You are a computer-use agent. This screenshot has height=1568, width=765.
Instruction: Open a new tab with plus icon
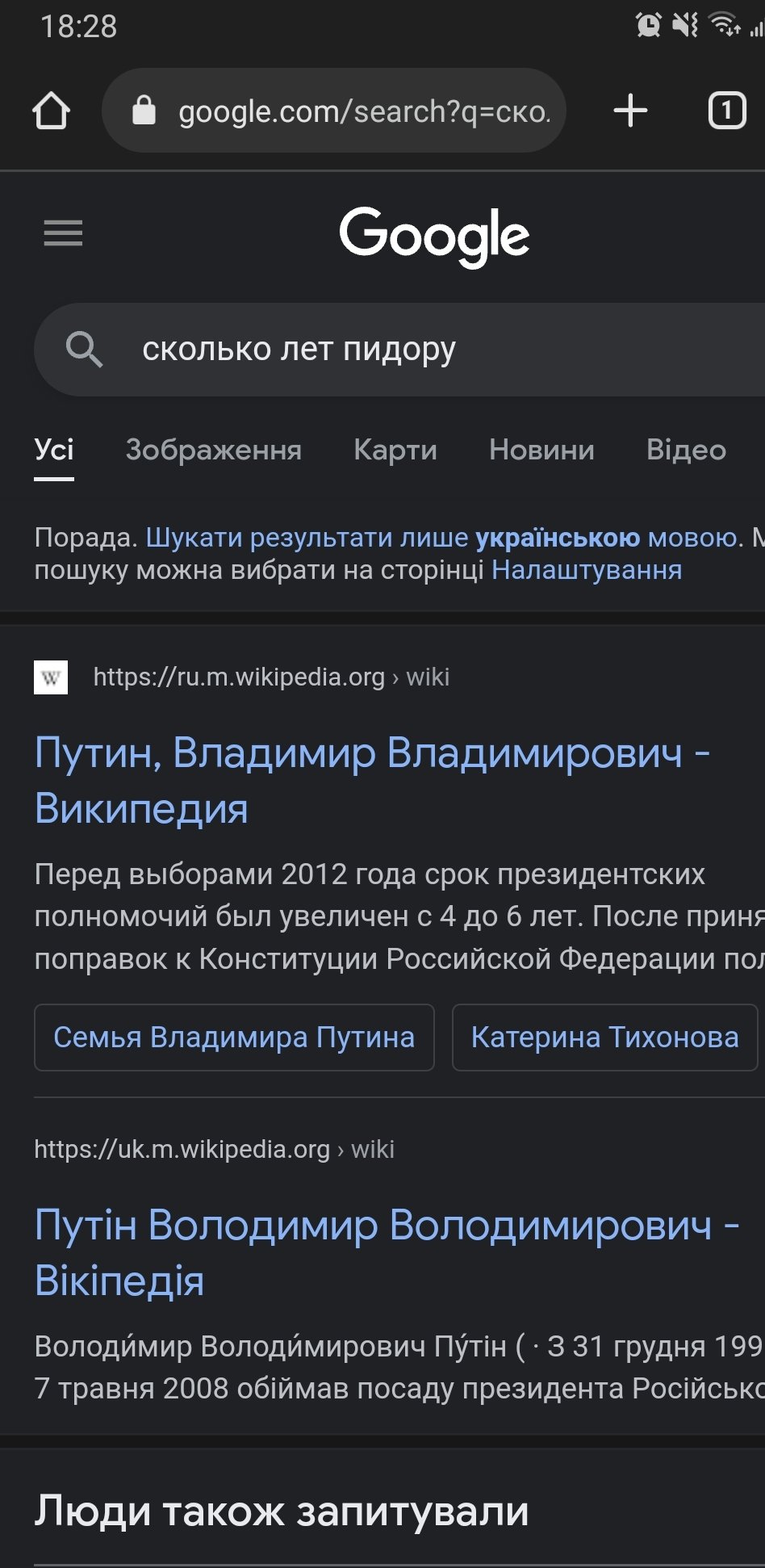(x=630, y=111)
